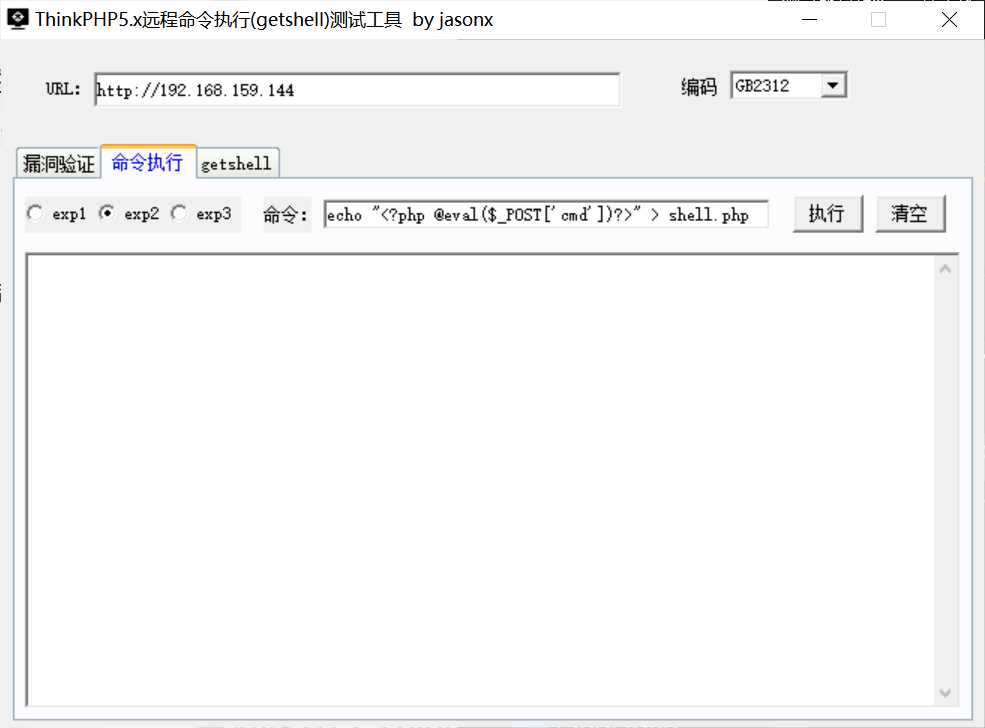
Task: Switch to the 漏洞验证 tab
Action: (58, 164)
